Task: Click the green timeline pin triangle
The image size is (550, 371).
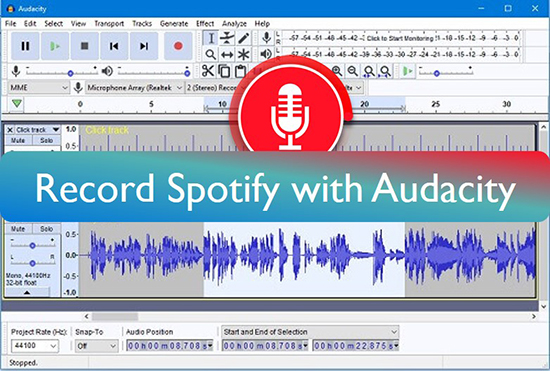Action: pyautogui.click(x=17, y=103)
